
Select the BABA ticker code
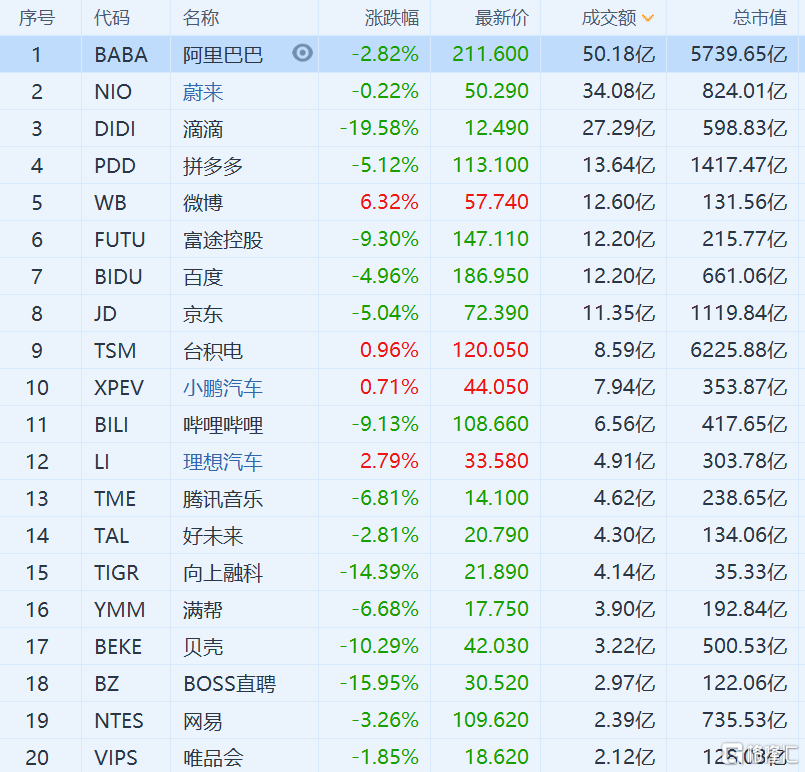coord(121,55)
